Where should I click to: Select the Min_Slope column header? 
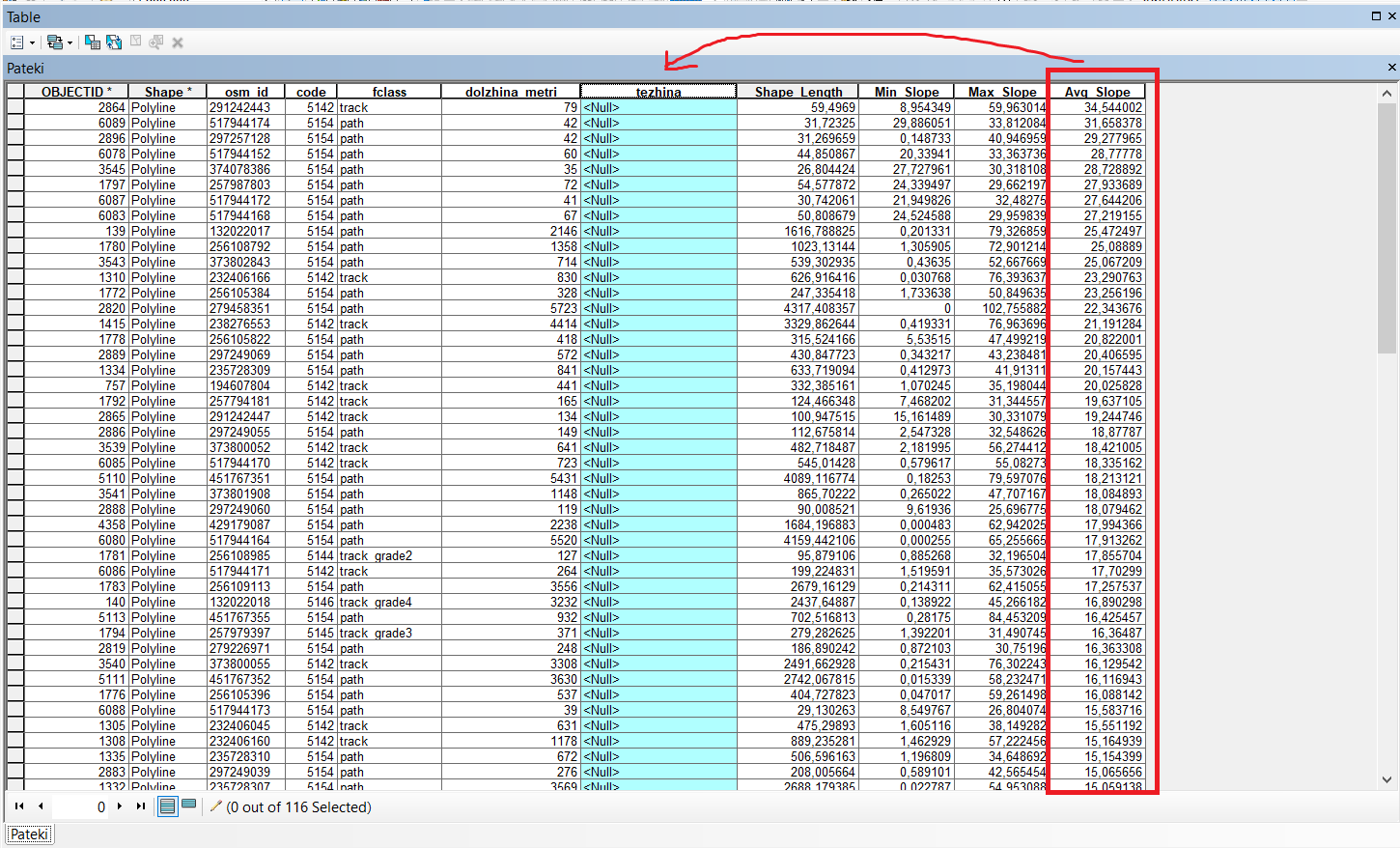(x=907, y=92)
